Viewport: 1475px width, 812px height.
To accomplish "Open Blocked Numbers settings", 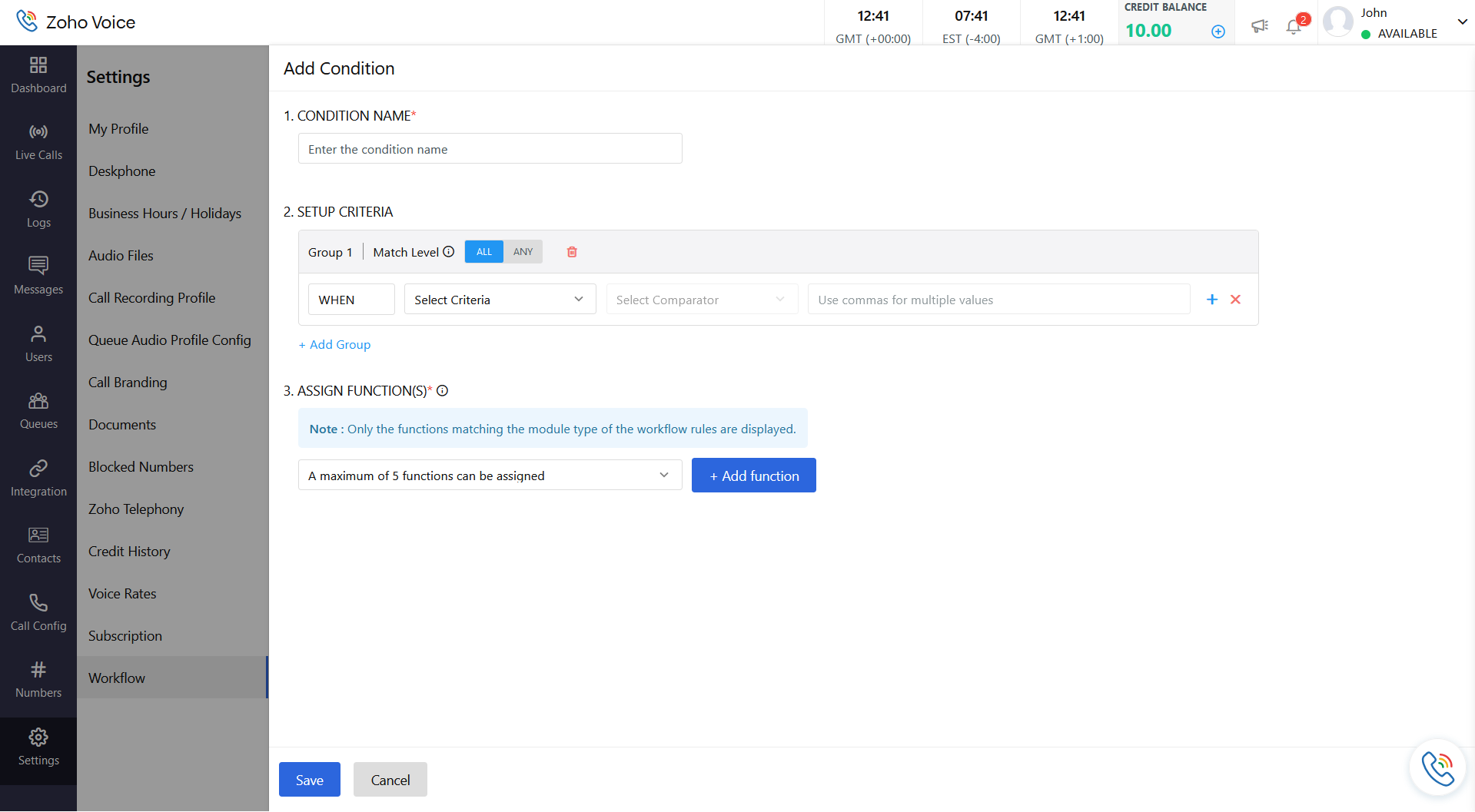I will (x=141, y=467).
